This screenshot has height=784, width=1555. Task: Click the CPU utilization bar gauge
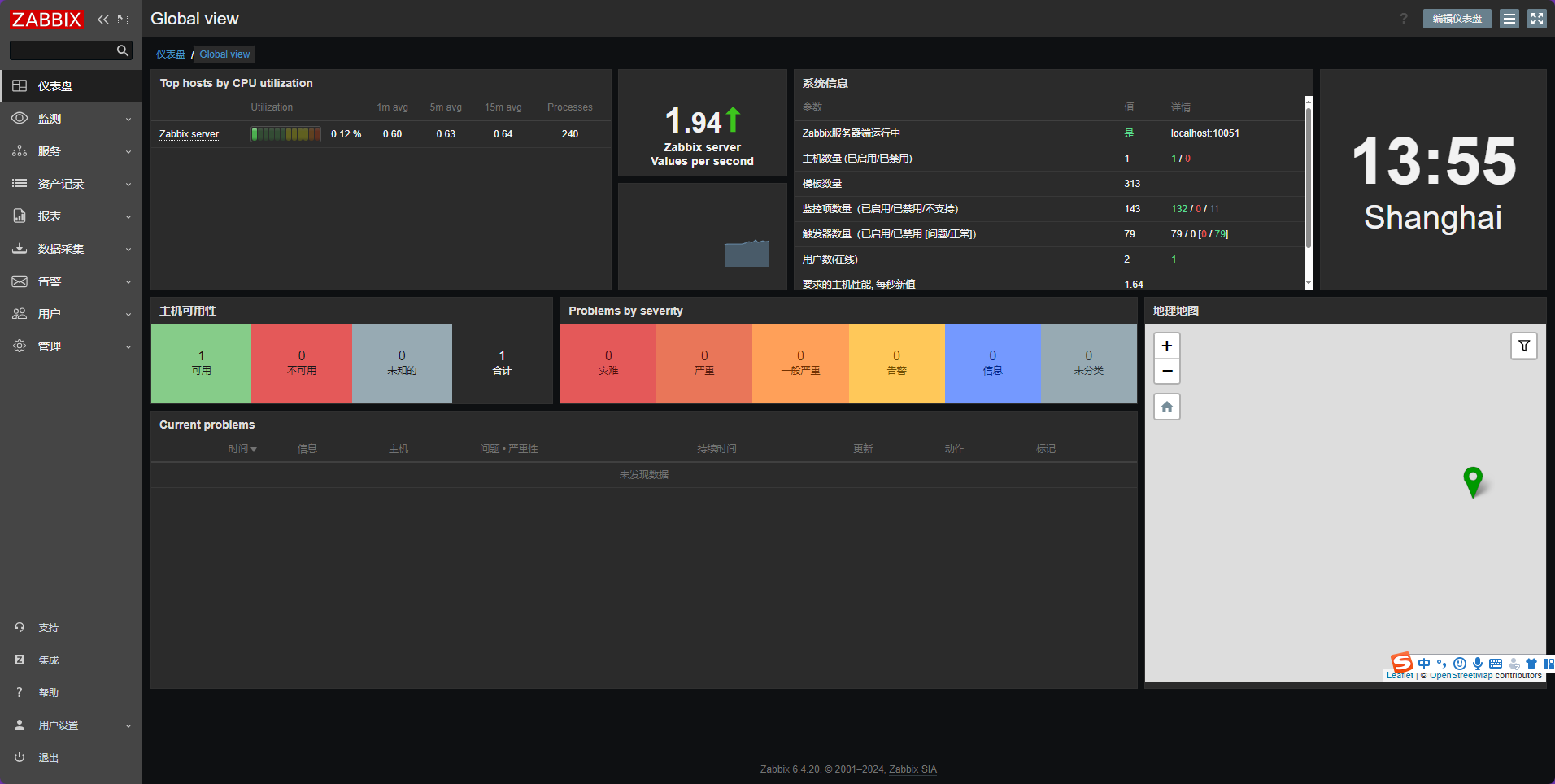click(285, 134)
